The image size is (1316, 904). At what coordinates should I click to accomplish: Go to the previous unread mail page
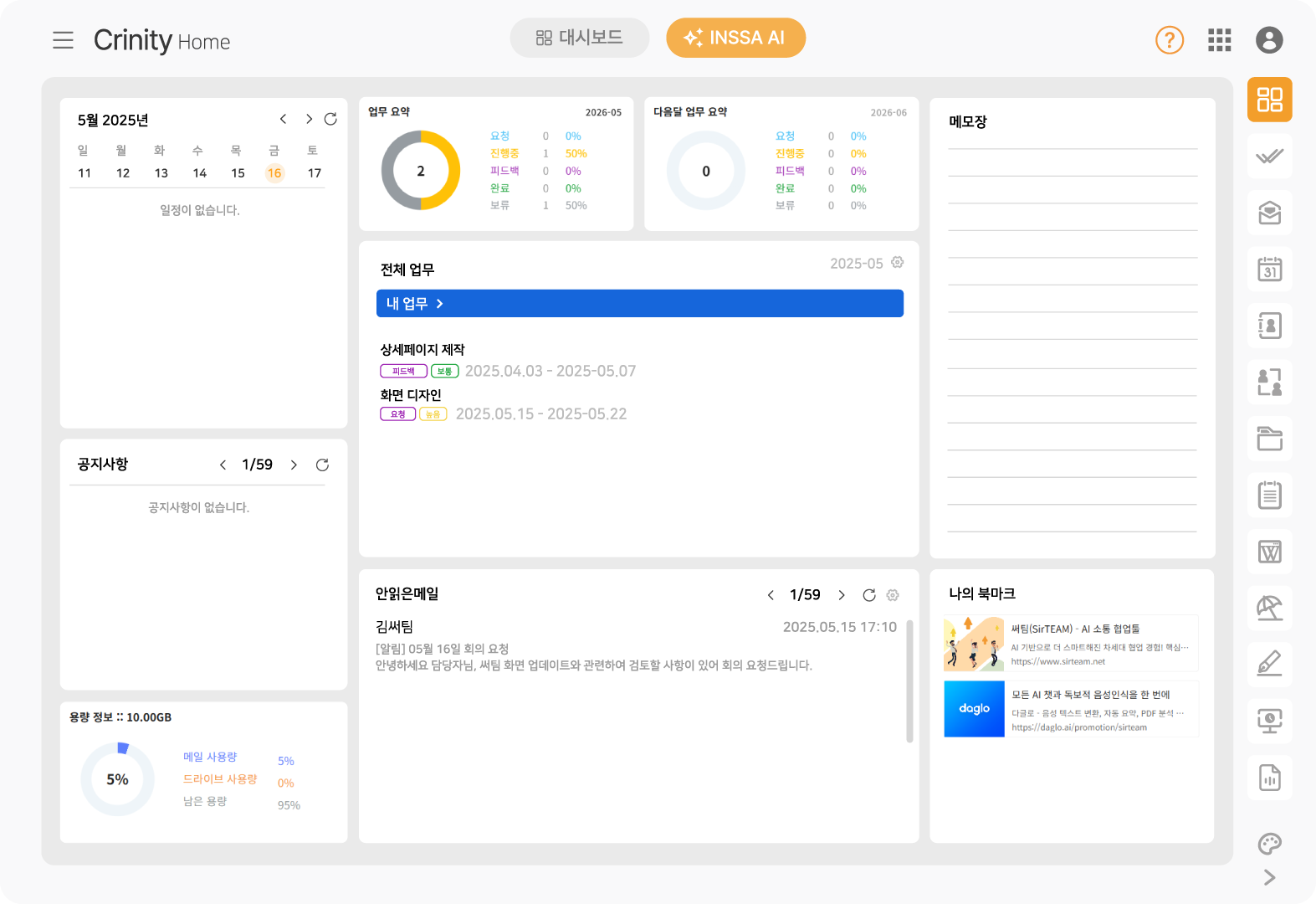[x=771, y=595]
